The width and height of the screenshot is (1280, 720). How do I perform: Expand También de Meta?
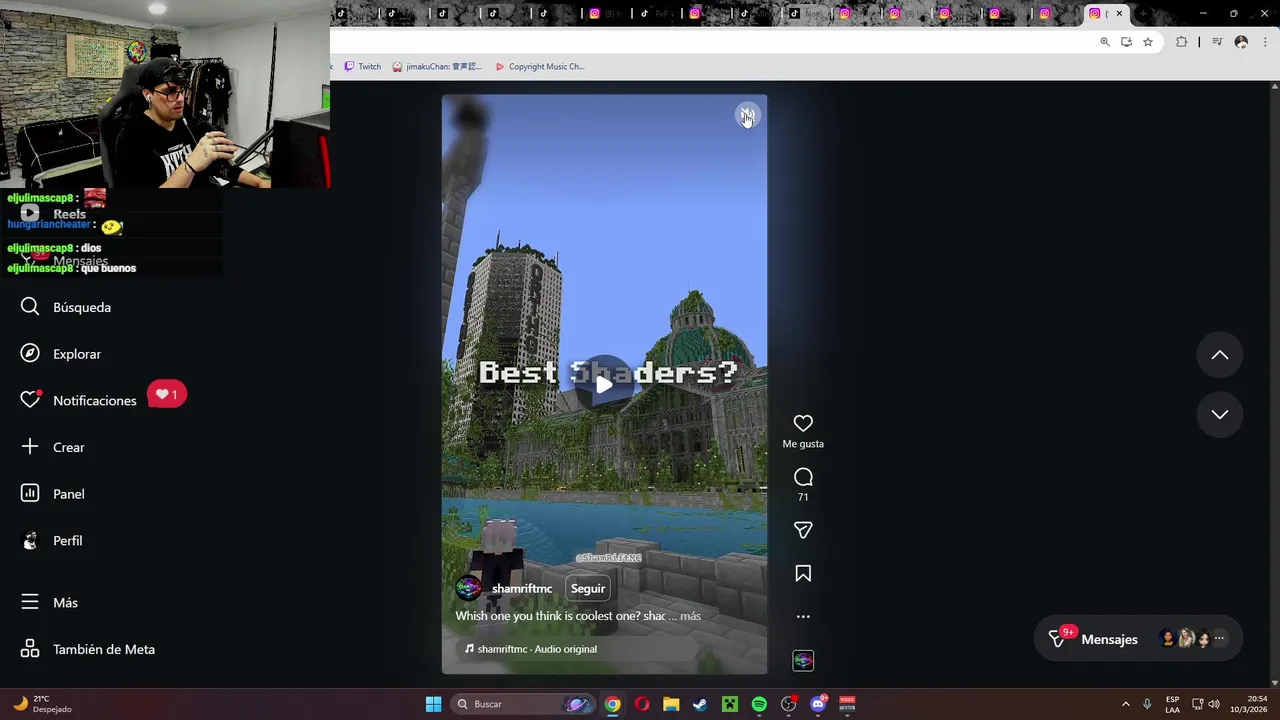88,649
